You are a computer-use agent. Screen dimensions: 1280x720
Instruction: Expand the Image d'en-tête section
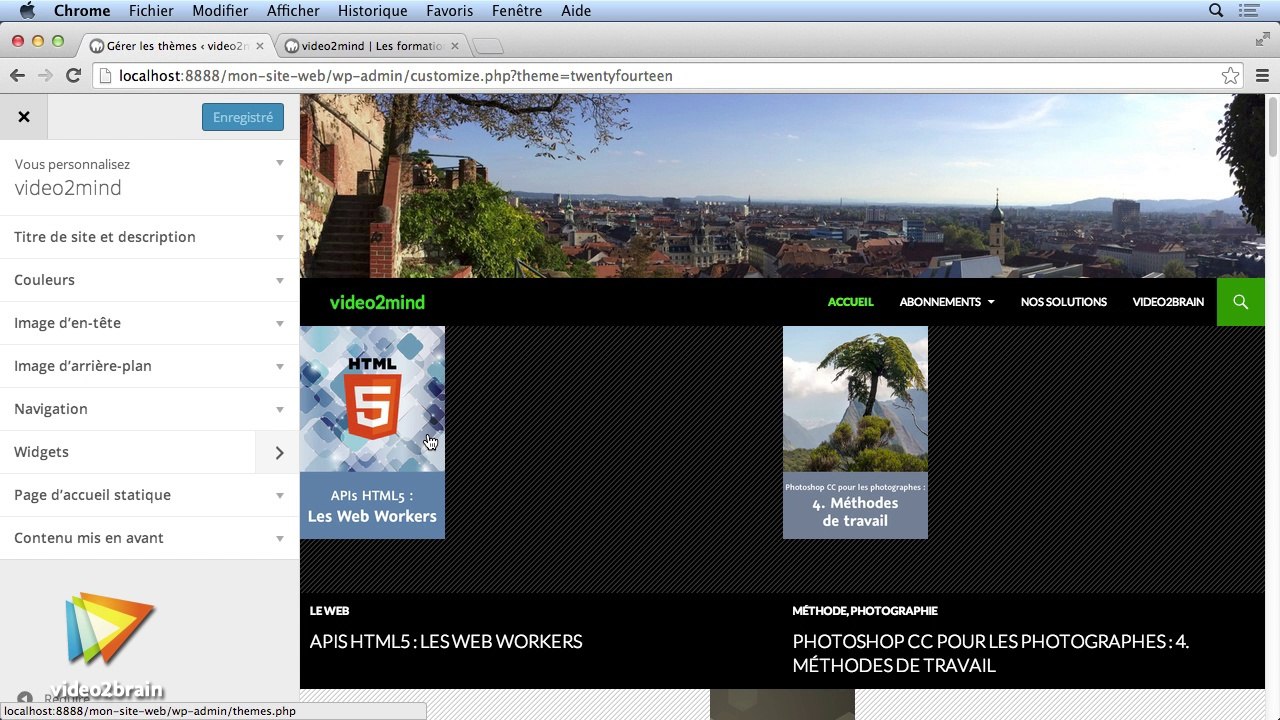pos(150,323)
